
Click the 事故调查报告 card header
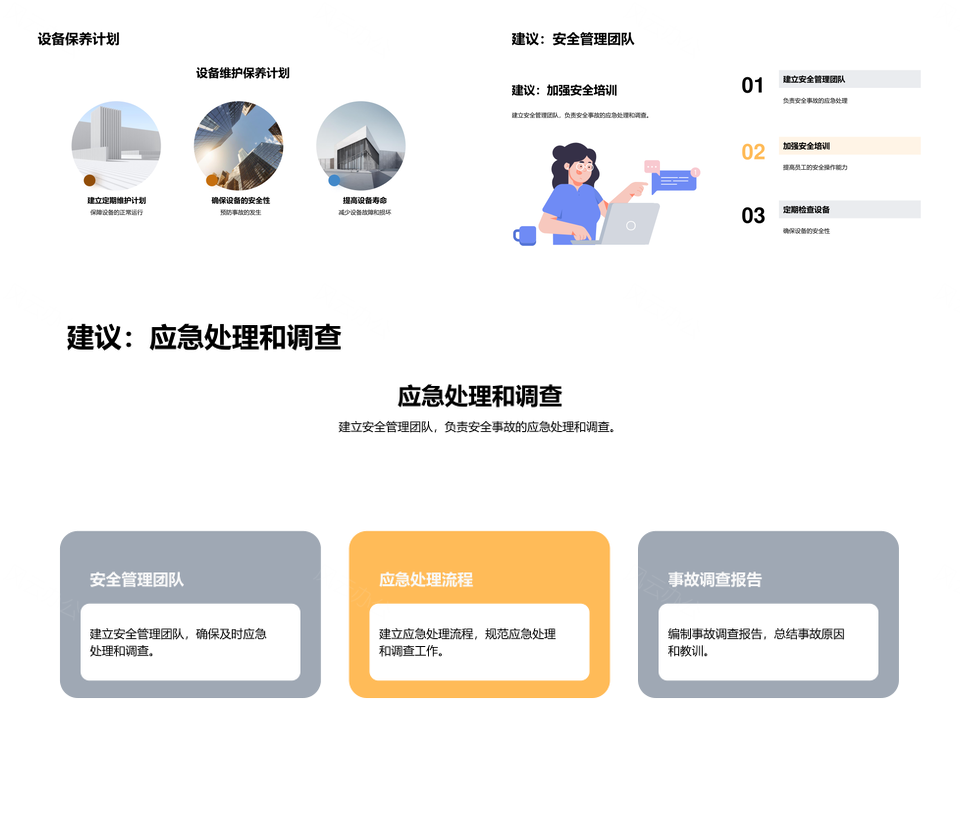pos(715,579)
